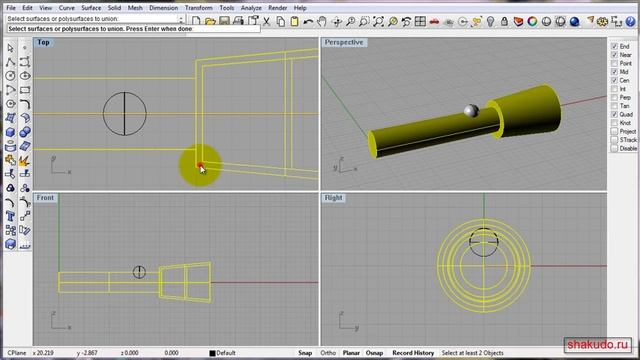Select the Polyline tool
This screenshot has height=360, width=640.
tap(11, 62)
